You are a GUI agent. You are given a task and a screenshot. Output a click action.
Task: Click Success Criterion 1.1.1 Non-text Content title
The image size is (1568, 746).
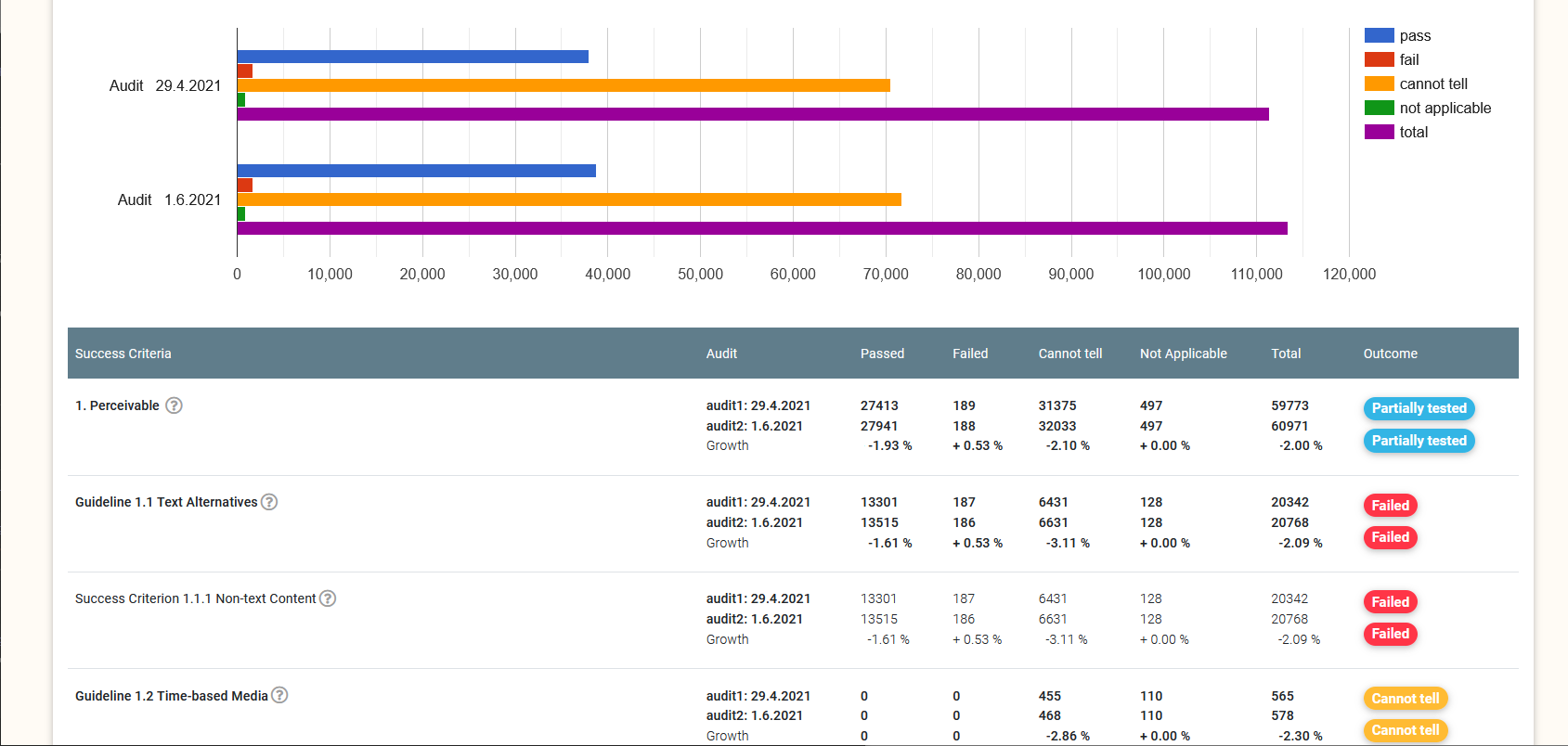coord(196,598)
